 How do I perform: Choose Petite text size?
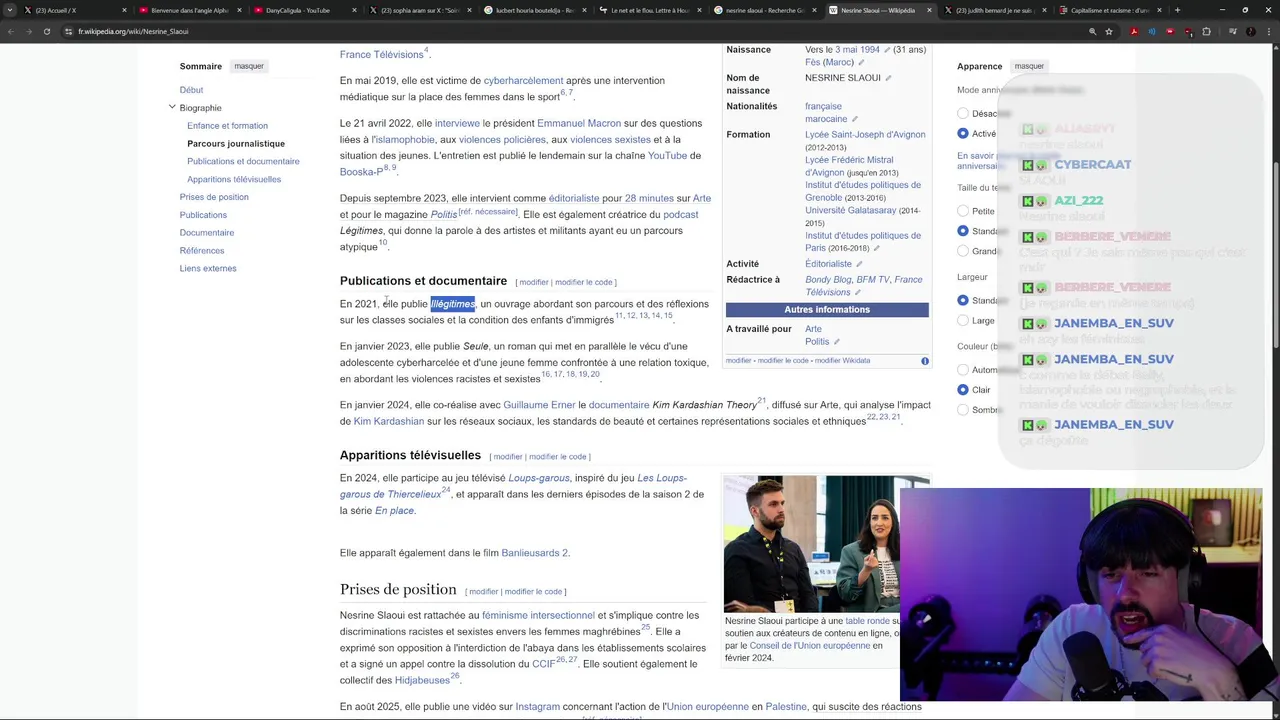tap(963, 211)
